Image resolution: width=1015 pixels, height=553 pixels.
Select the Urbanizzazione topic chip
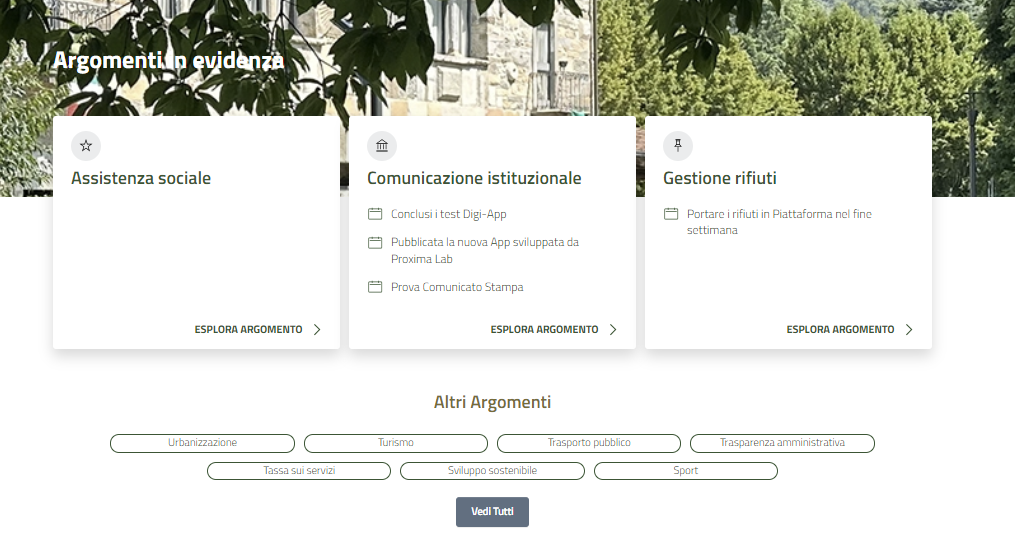pos(202,443)
